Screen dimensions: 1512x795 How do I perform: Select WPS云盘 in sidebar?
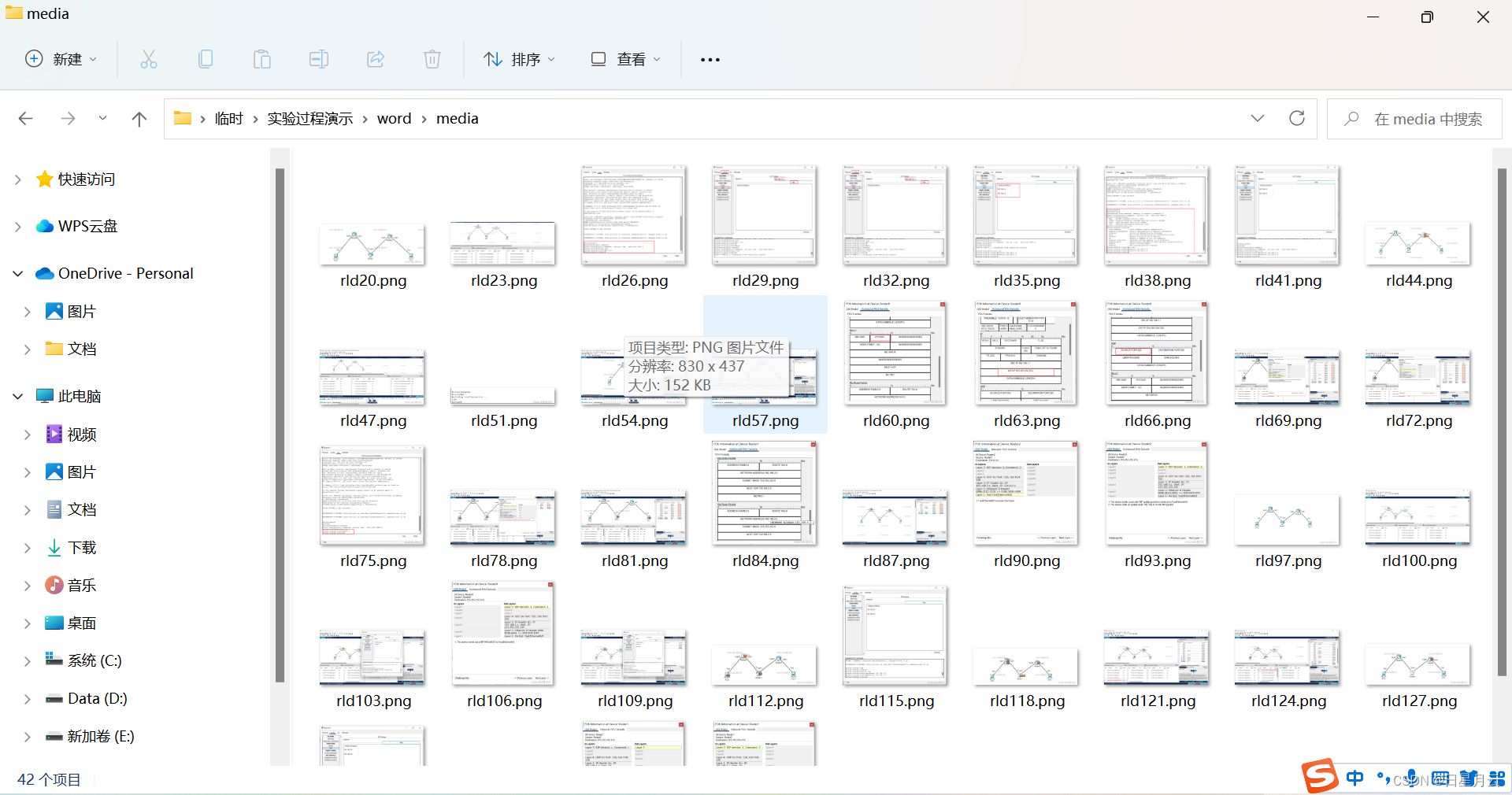pos(87,226)
